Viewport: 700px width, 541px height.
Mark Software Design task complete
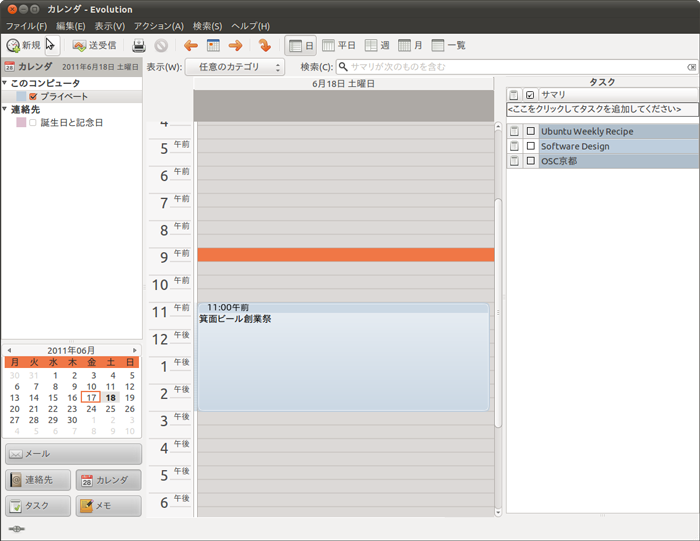(x=530, y=146)
